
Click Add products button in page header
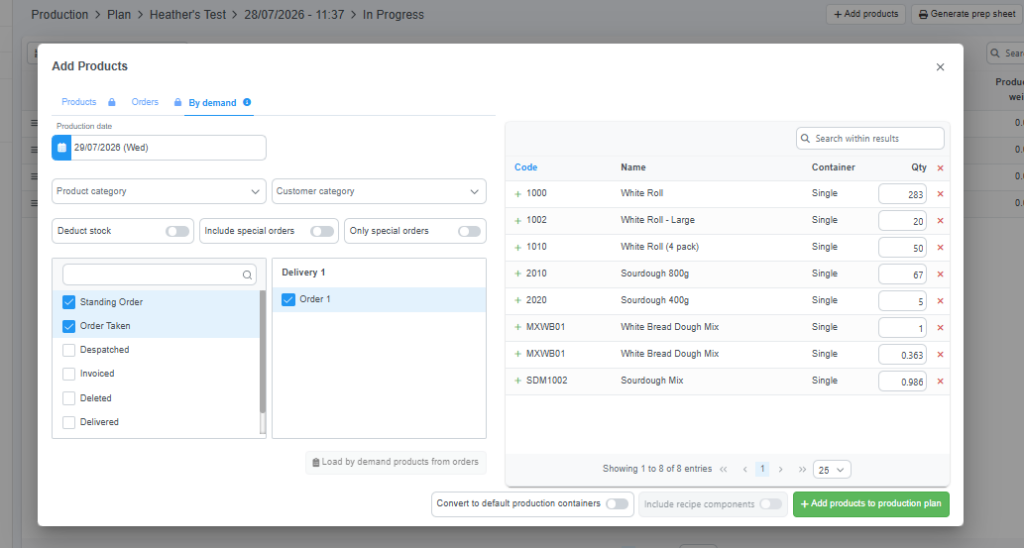[x=866, y=14]
